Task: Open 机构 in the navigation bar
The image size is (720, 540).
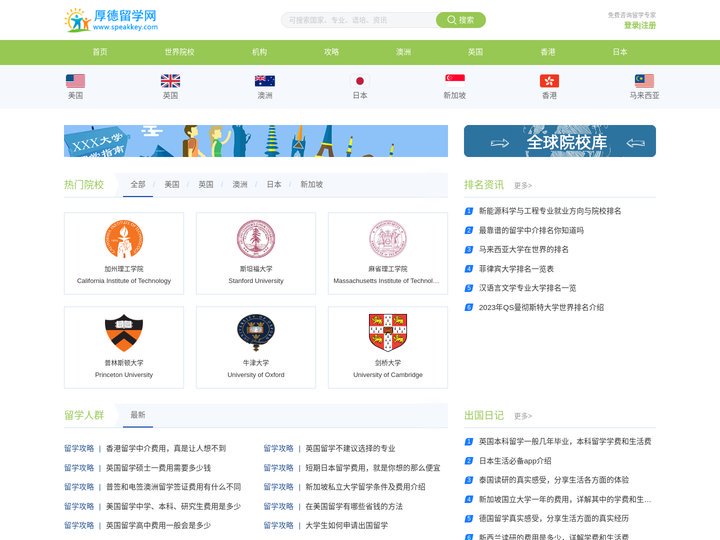Action: click(259, 52)
